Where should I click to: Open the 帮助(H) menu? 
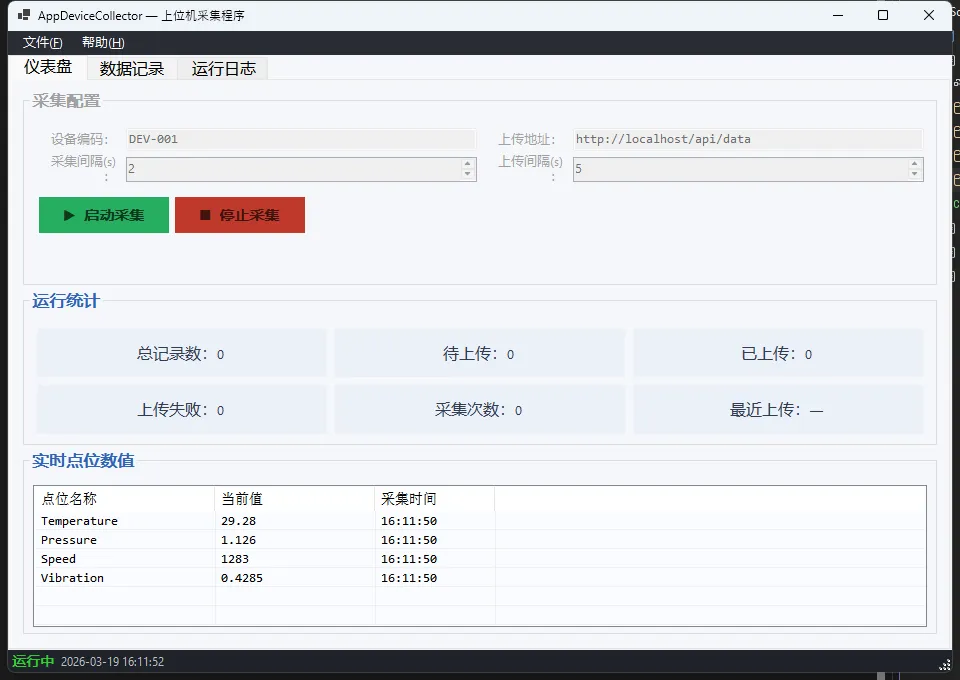click(103, 43)
